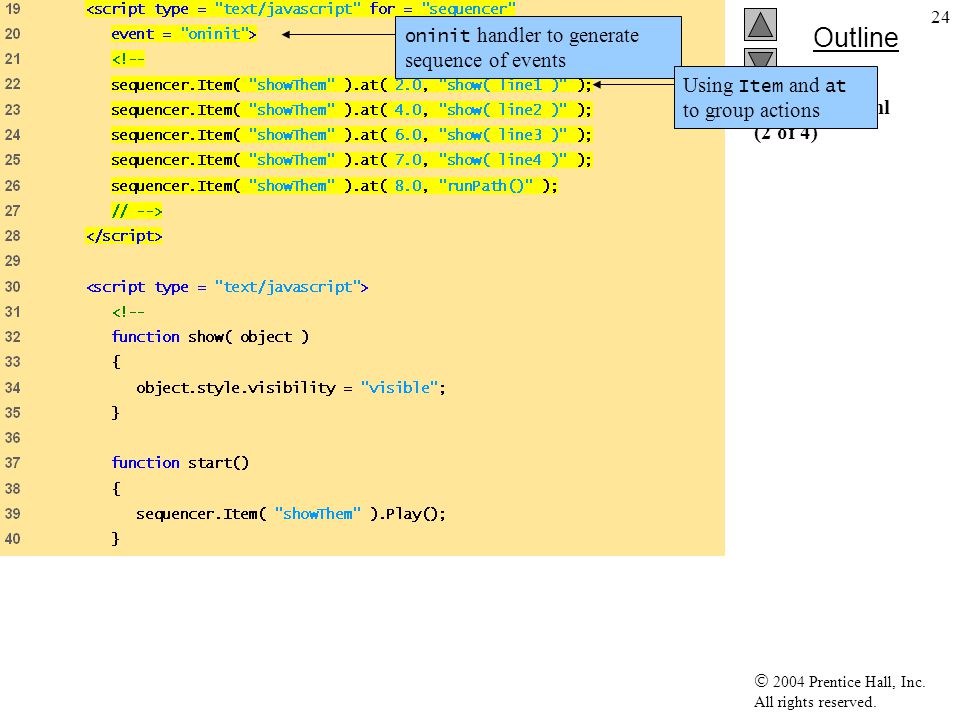960x720 pixels.
Task: Click the "oninit" event string on line 20
Action: (x=214, y=34)
